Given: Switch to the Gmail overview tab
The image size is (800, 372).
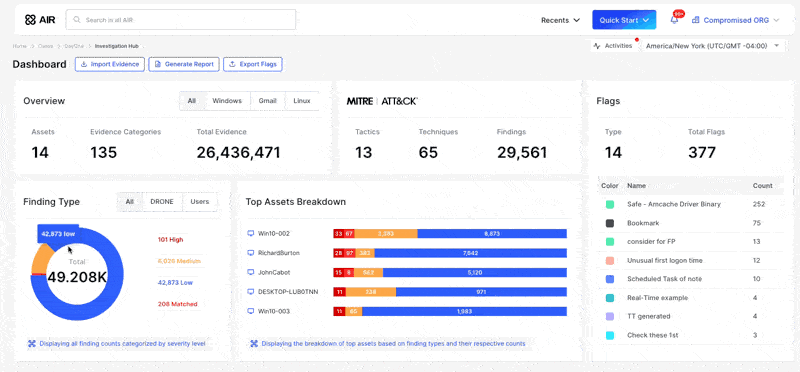Looking at the screenshot, I should click(x=267, y=101).
